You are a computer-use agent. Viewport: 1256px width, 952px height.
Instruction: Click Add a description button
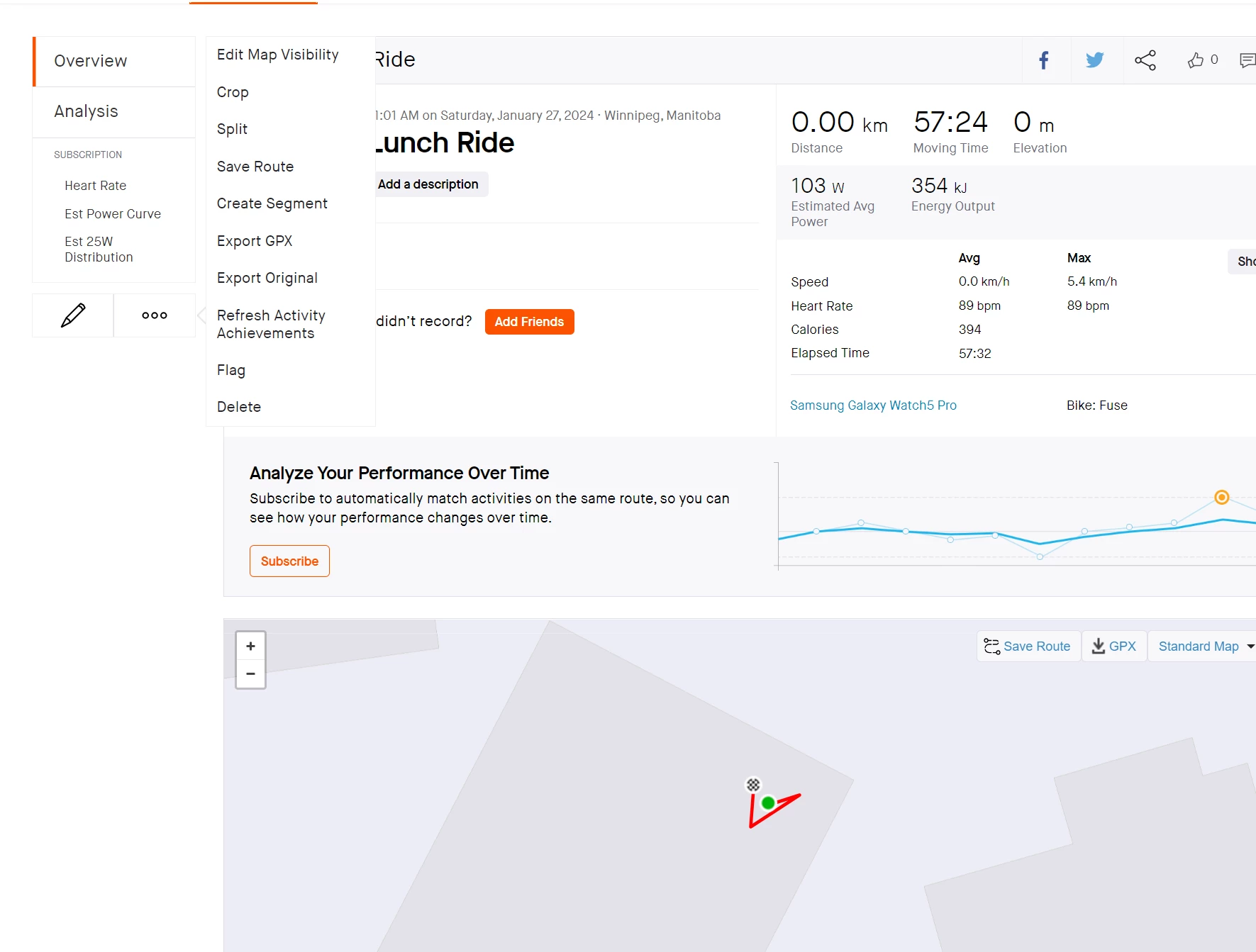pos(428,184)
